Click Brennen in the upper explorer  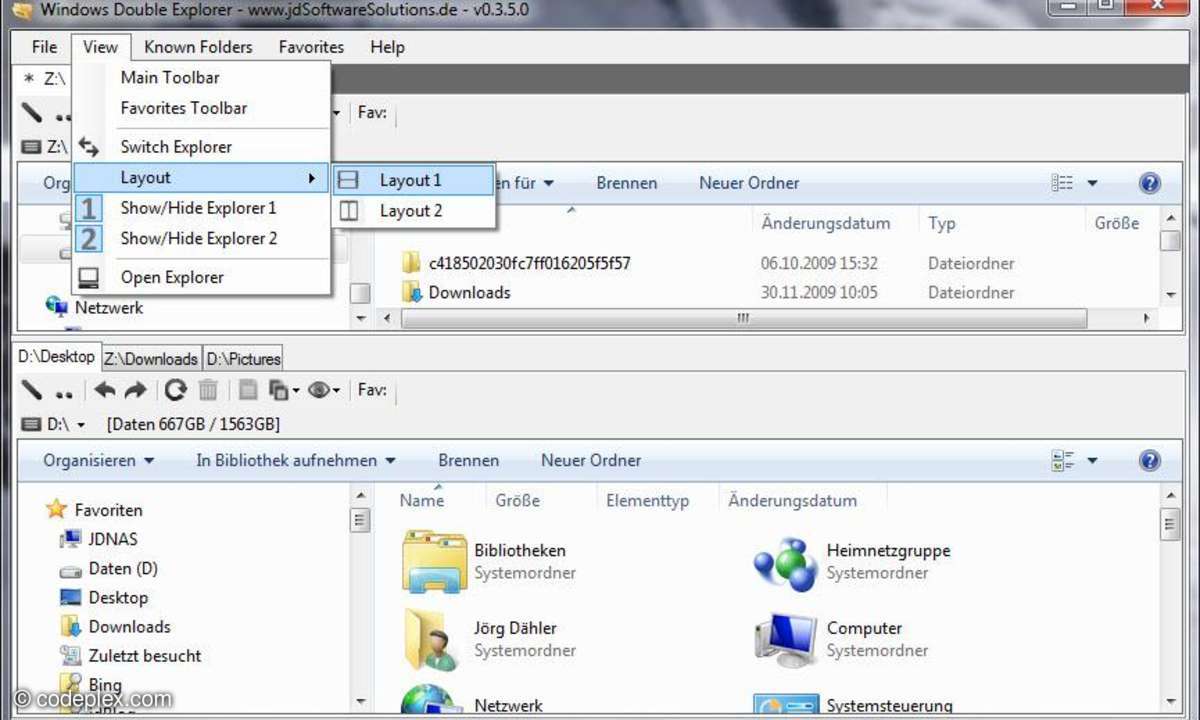coord(627,183)
